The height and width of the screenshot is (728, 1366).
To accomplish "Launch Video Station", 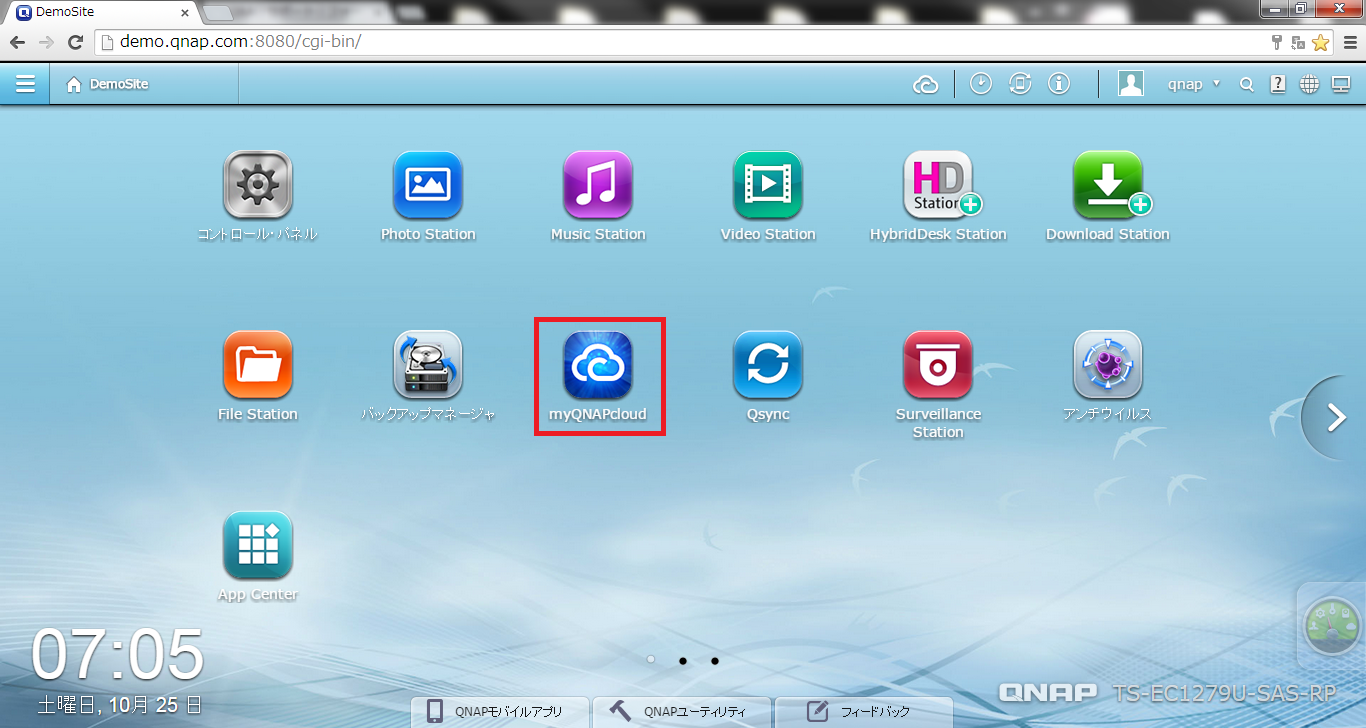I will point(768,185).
